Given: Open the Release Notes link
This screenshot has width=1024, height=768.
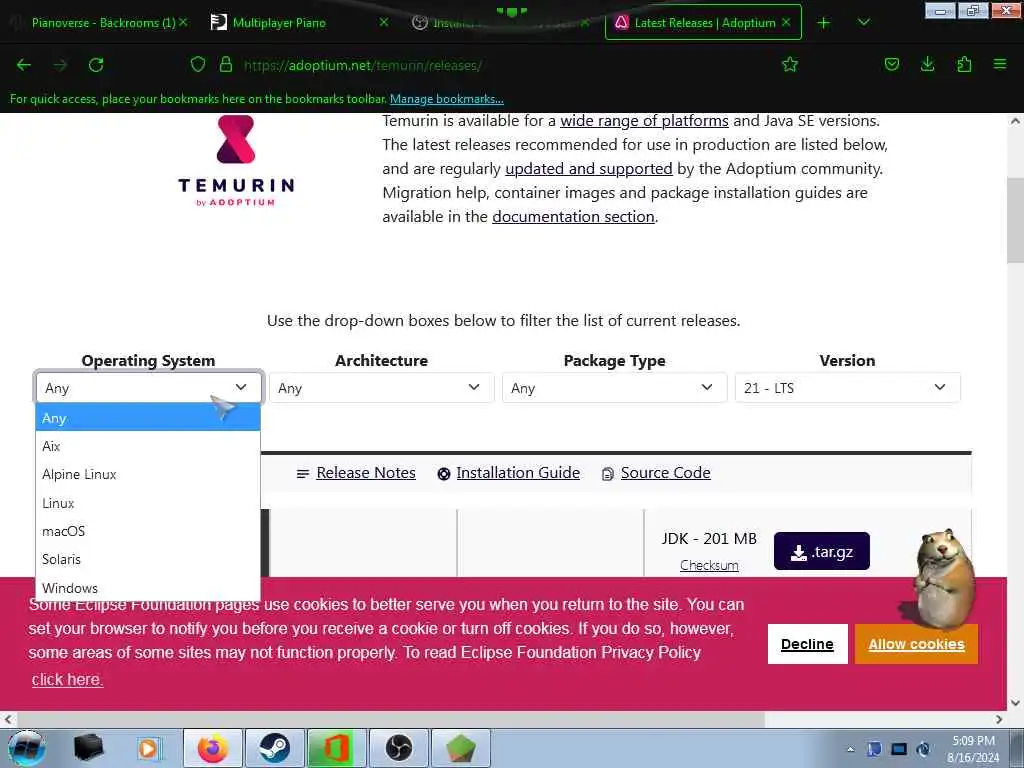Looking at the screenshot, I should click(366, 473).
